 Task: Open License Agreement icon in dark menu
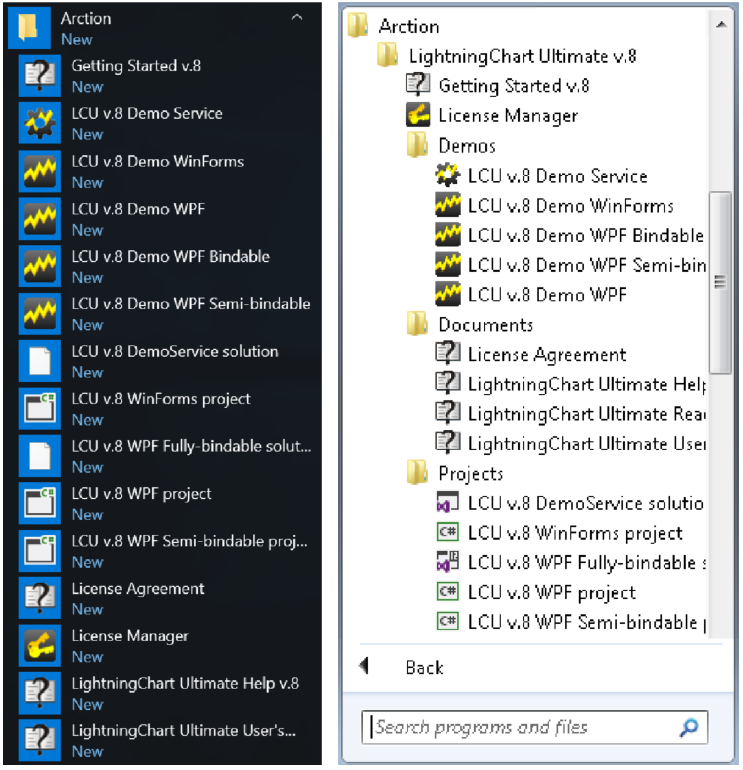tap(40, 598)
